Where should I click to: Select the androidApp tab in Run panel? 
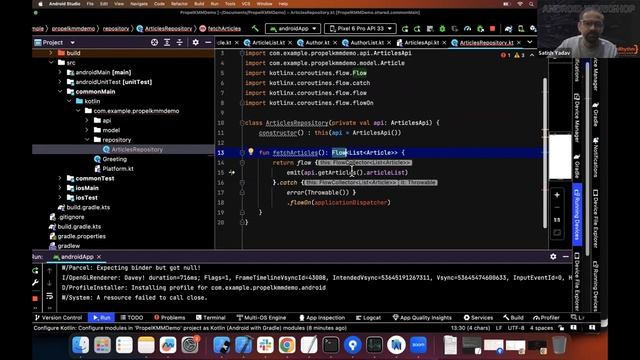(x=77, y=257)
